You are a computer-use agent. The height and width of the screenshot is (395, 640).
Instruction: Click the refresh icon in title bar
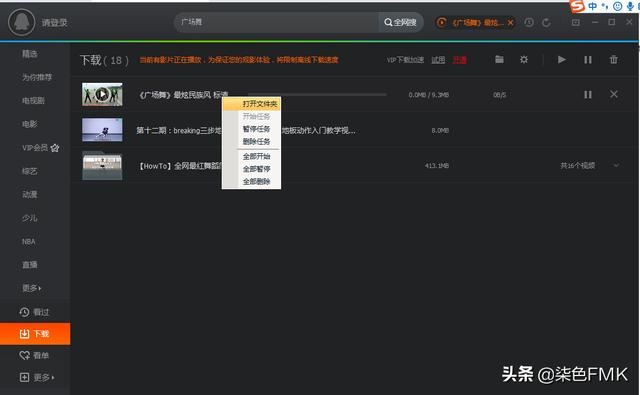point(546,22)
